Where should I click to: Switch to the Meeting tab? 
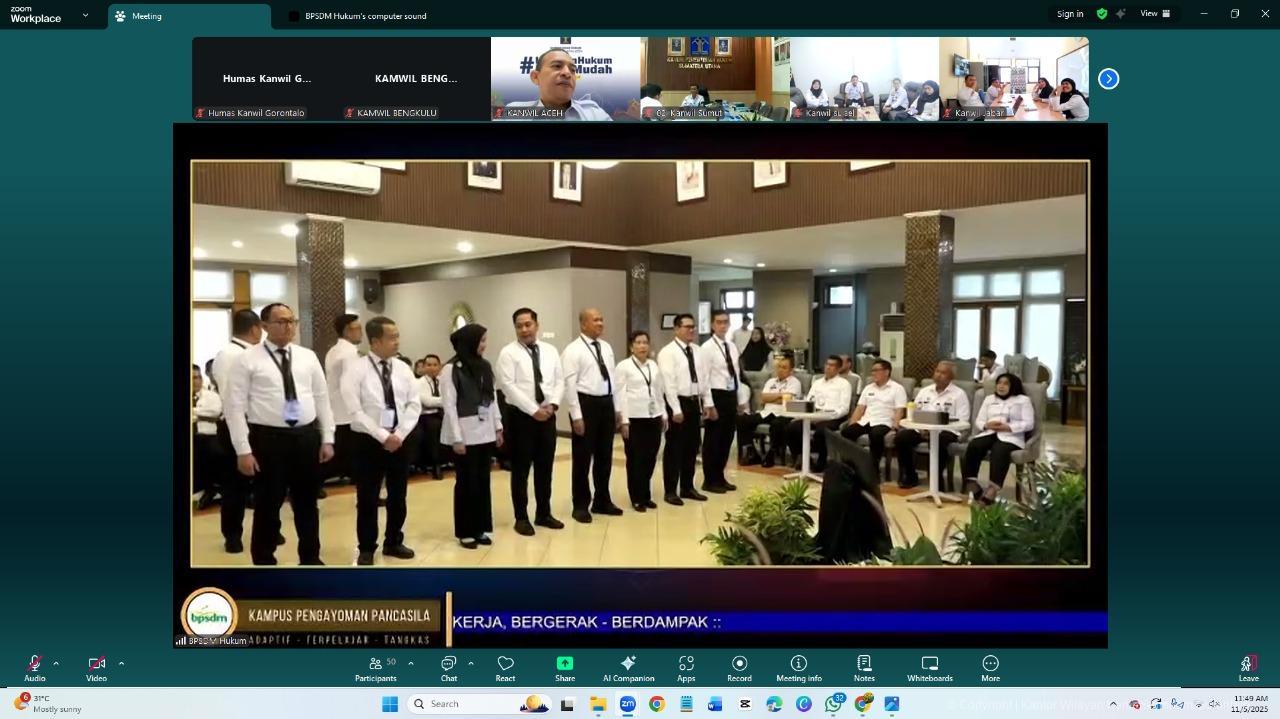coord(146,16)
